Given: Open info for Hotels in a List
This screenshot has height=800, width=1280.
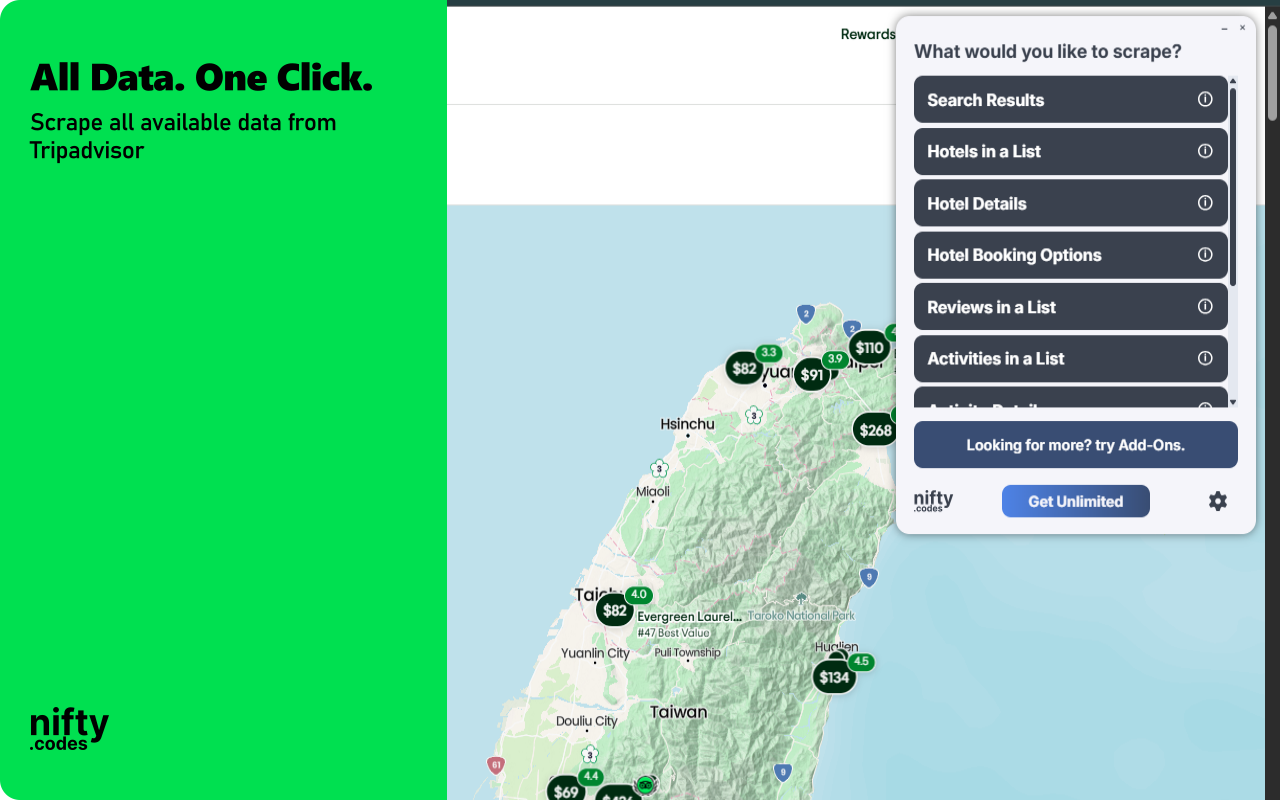Looking at the screenshot, I should [1207, 151].
